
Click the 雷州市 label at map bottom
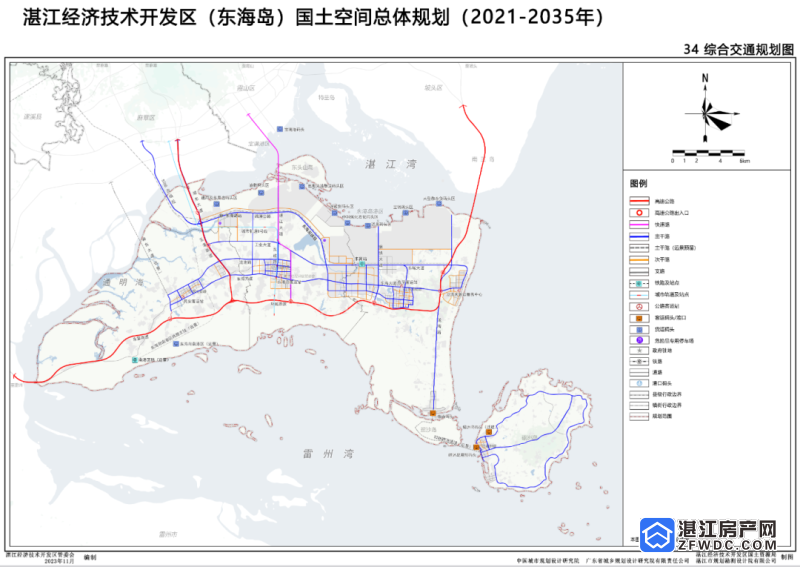pos(167,534)
